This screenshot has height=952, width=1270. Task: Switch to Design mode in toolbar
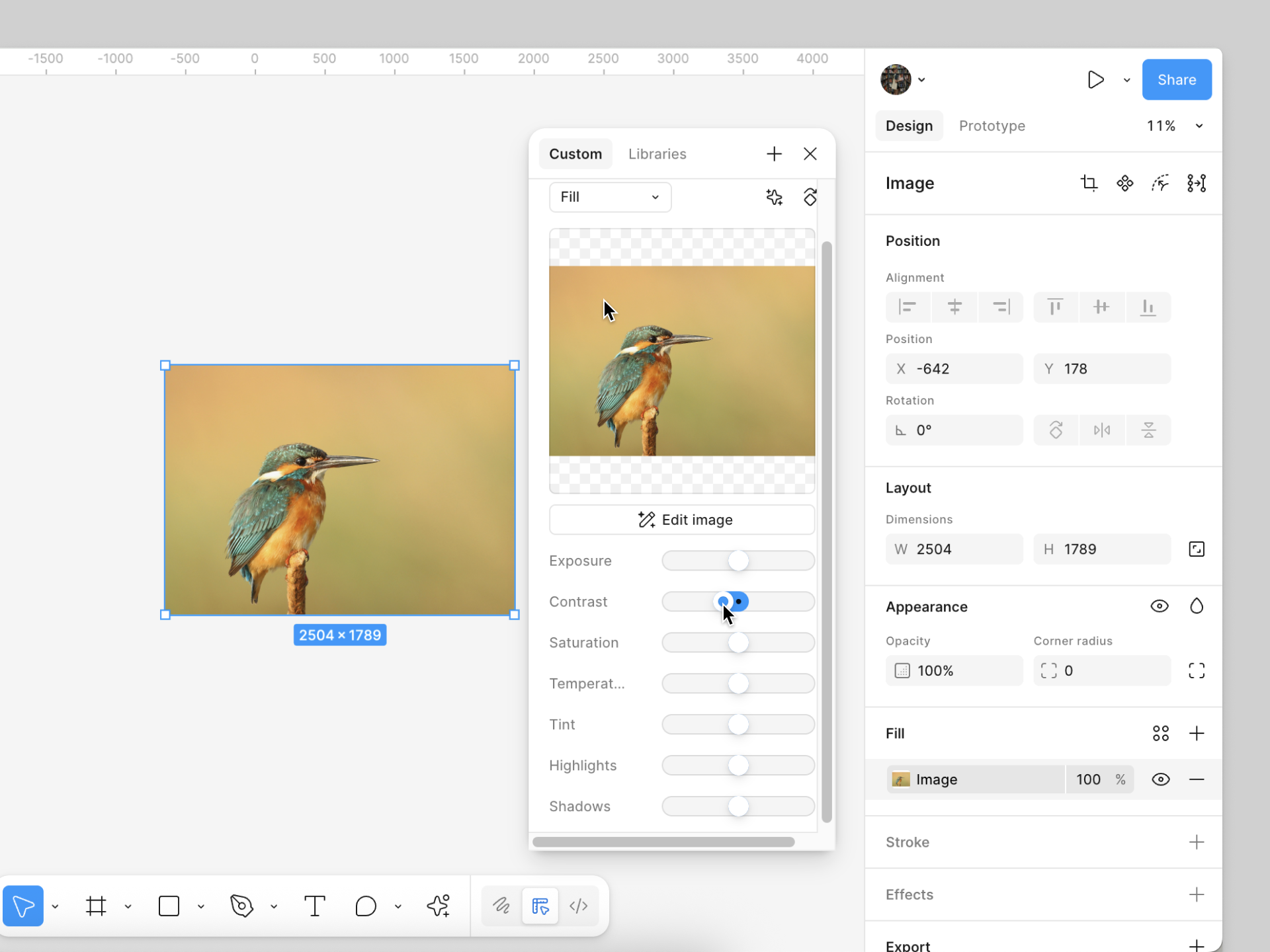[x=540, y=906]
